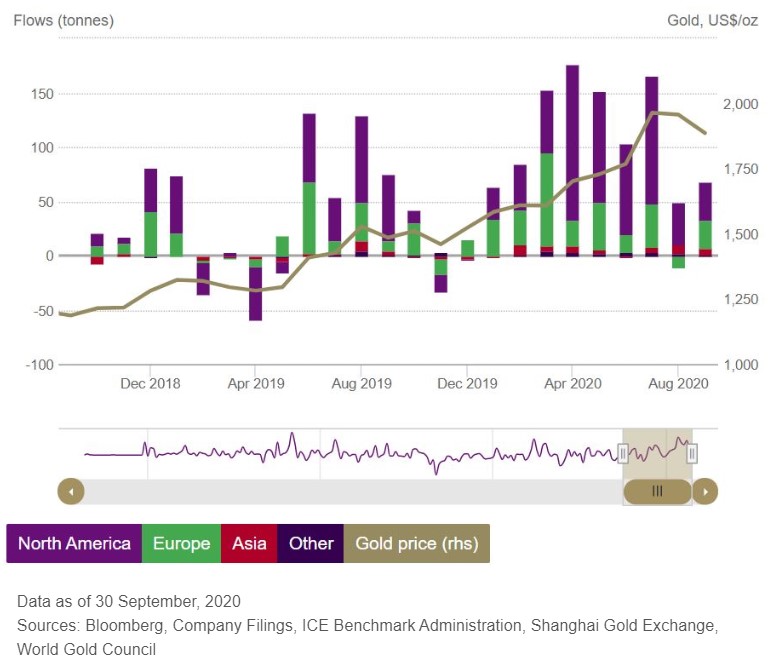
Task: Click the gold price line's peak point
Action: click(652, 112)
